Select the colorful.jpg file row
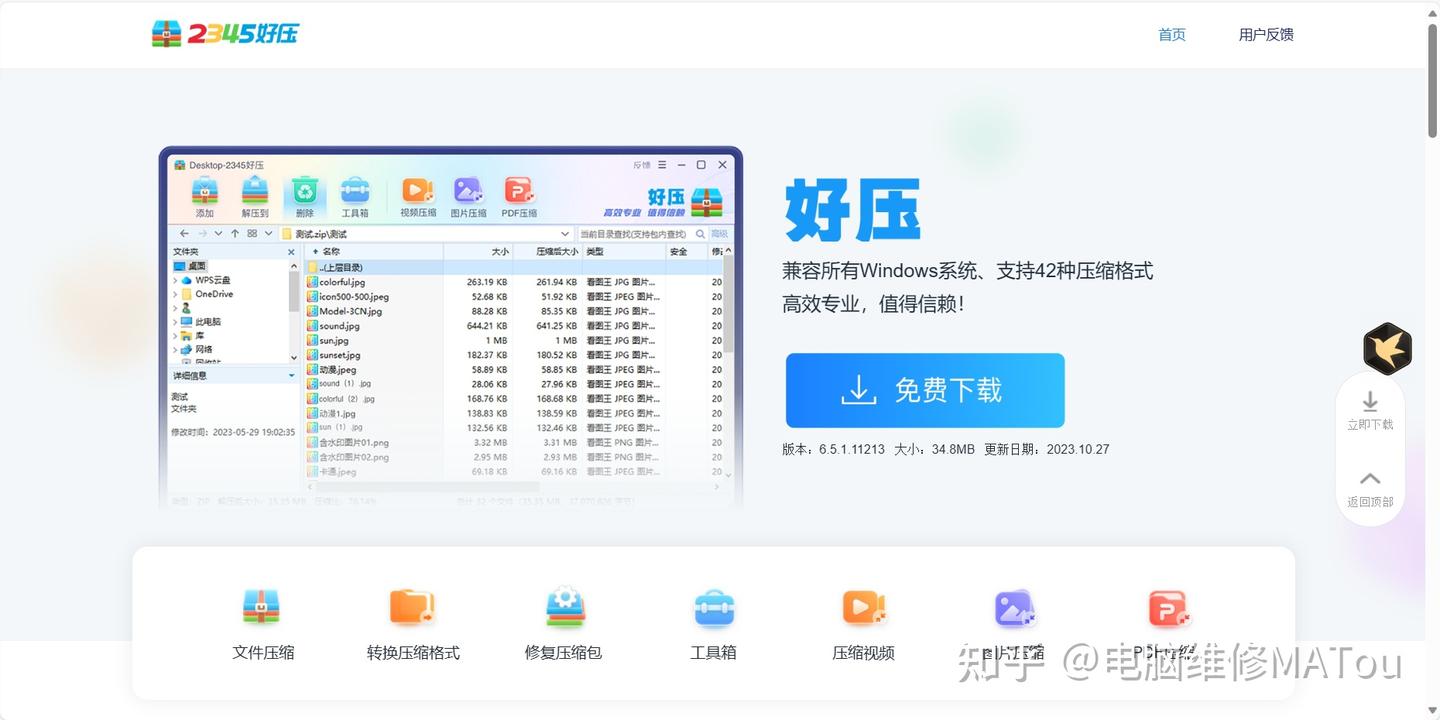The width and height of the screenshot is (1440, 720). [x=512, y=282]
